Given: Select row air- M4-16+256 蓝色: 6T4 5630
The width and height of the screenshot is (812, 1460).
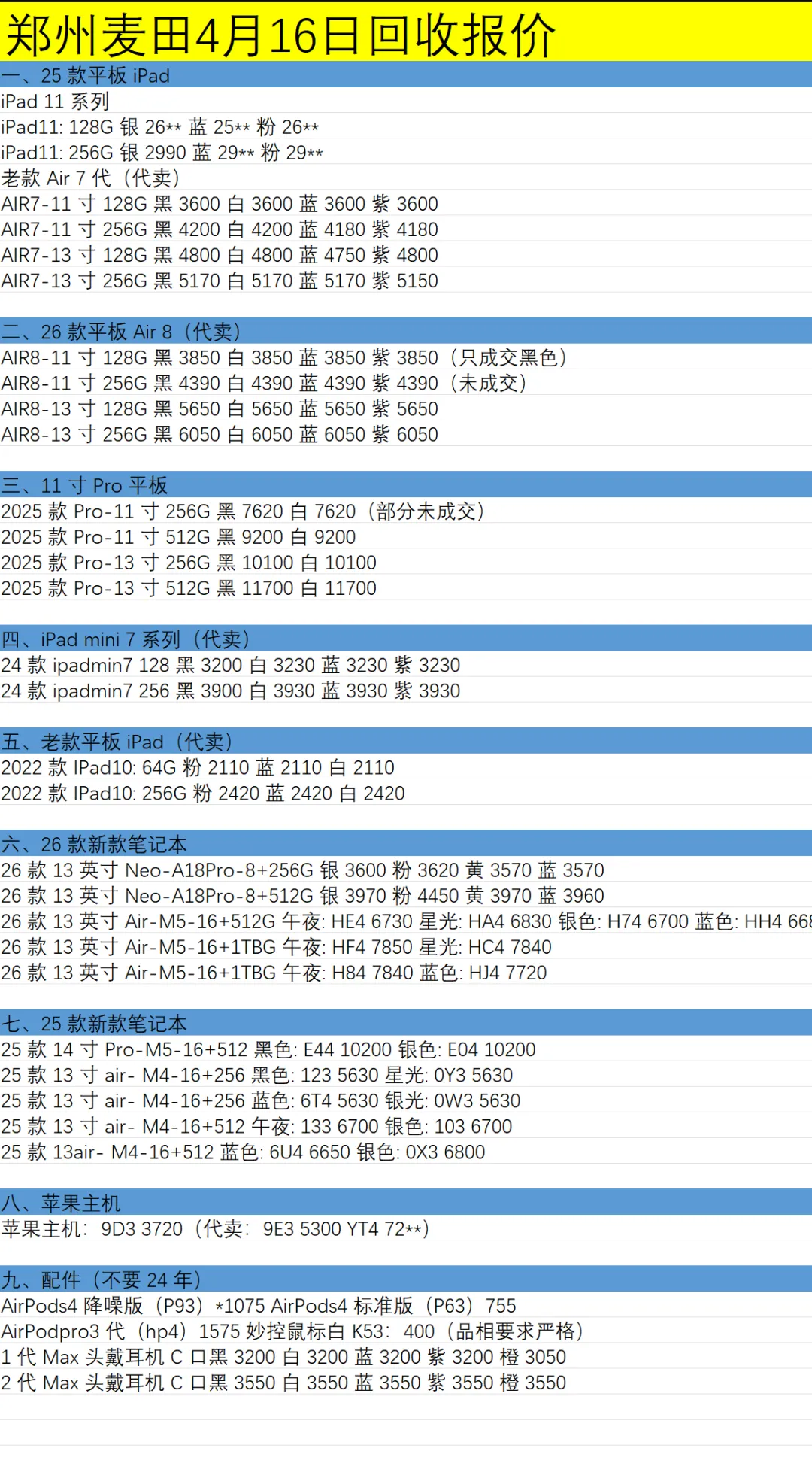Looking at the screenshot, I should coord(406,1098).
